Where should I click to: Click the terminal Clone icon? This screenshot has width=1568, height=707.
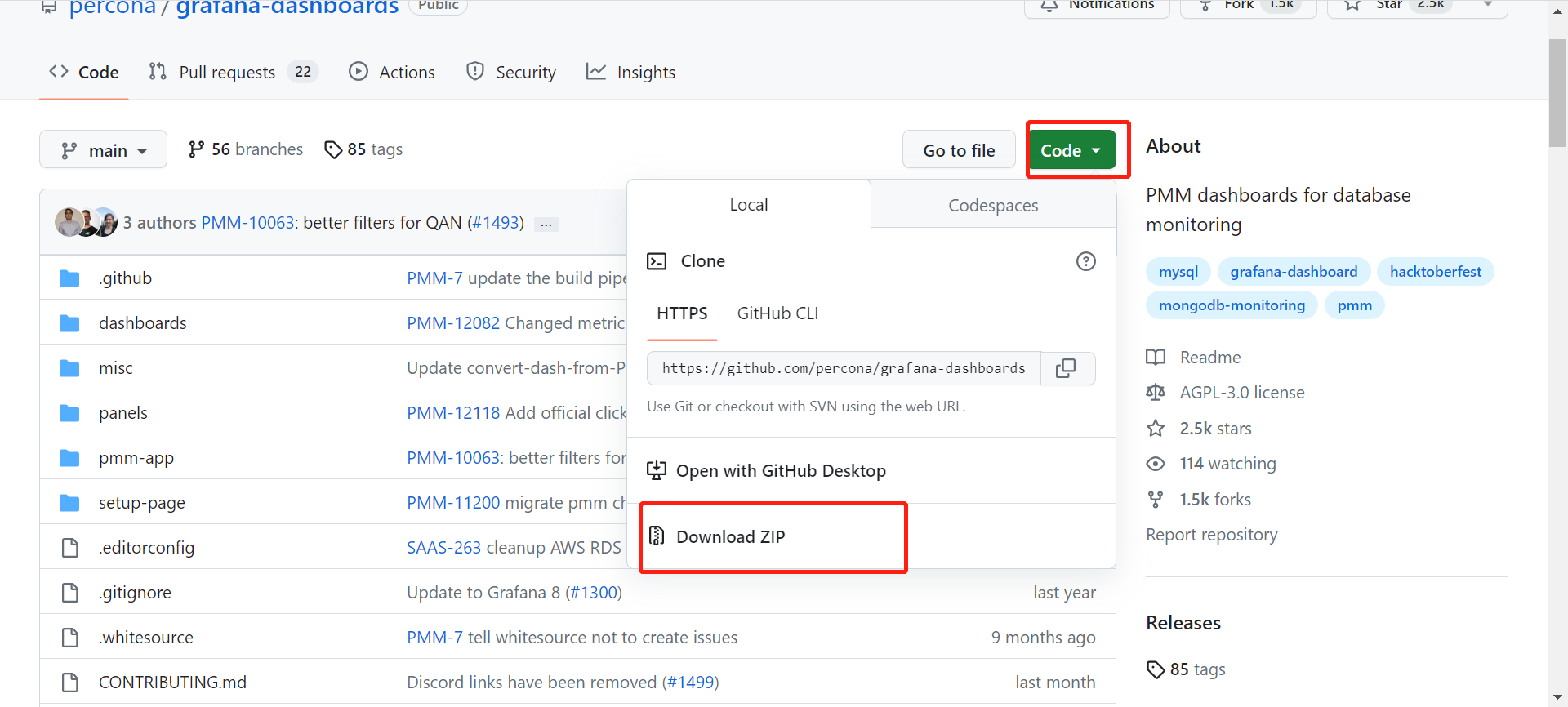point(657,261)
